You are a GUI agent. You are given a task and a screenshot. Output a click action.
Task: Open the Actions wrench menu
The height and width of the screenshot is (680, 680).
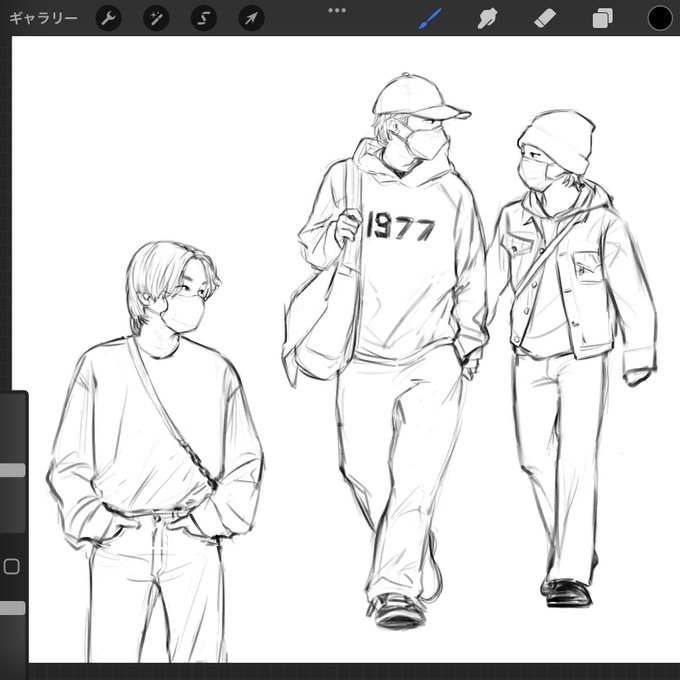pyautogui.click(x=108, y=18)
